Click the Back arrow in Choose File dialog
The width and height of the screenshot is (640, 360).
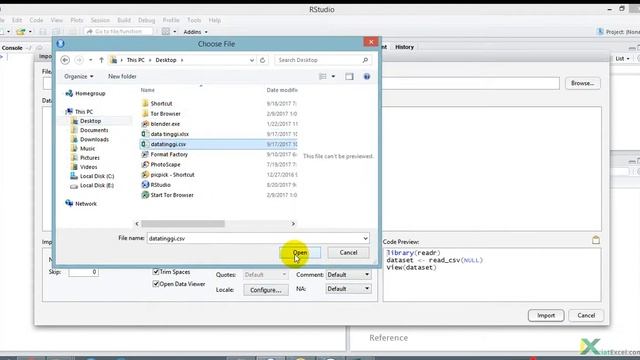65,60
